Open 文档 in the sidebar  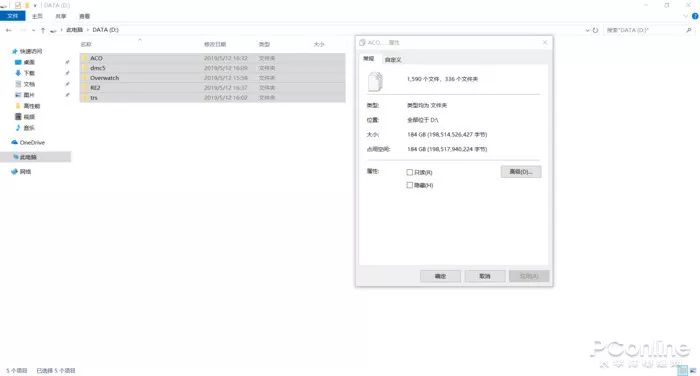coord(29,84)
